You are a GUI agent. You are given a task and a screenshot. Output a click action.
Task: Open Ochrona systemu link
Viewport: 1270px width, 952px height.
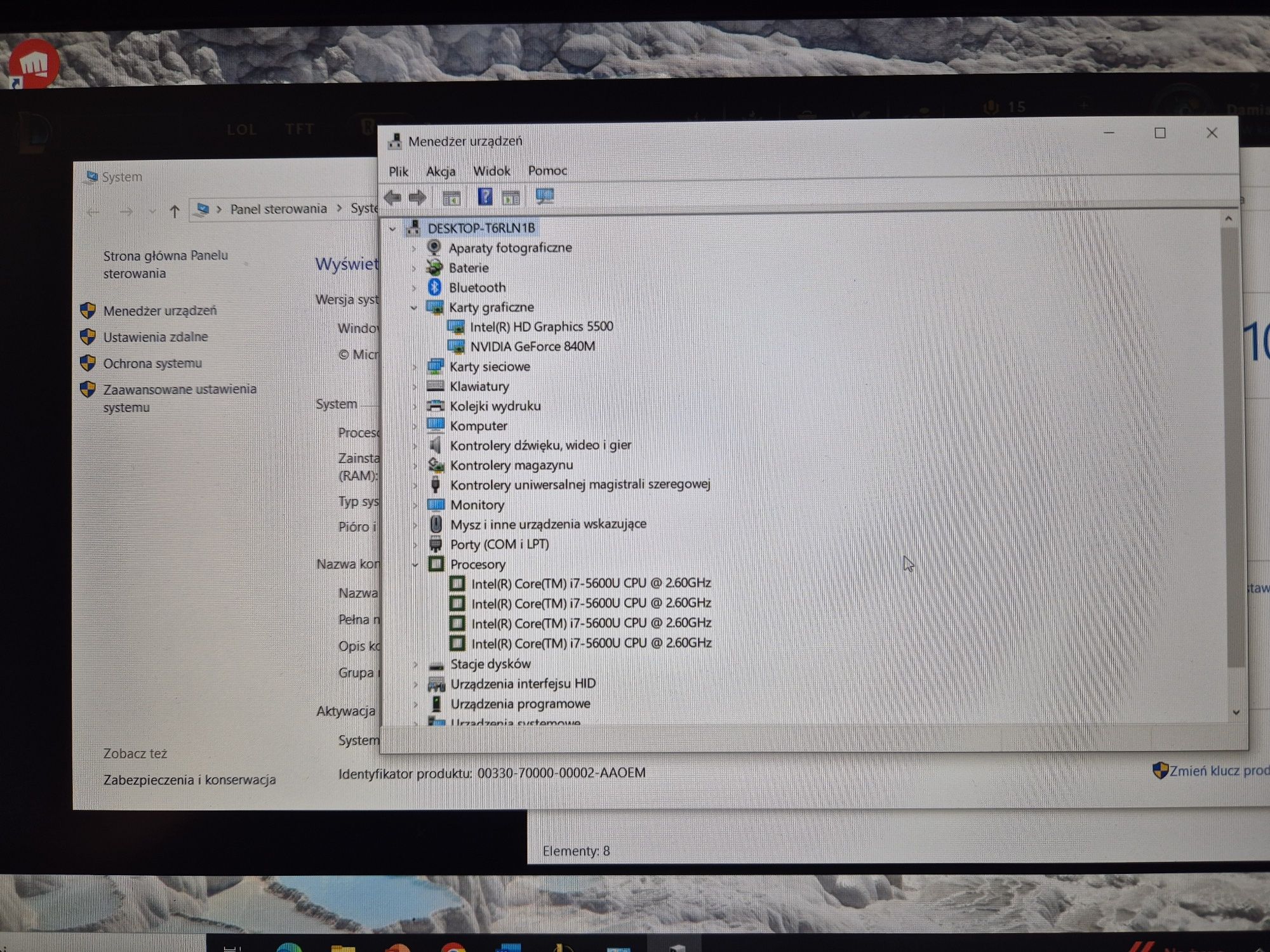152,363
